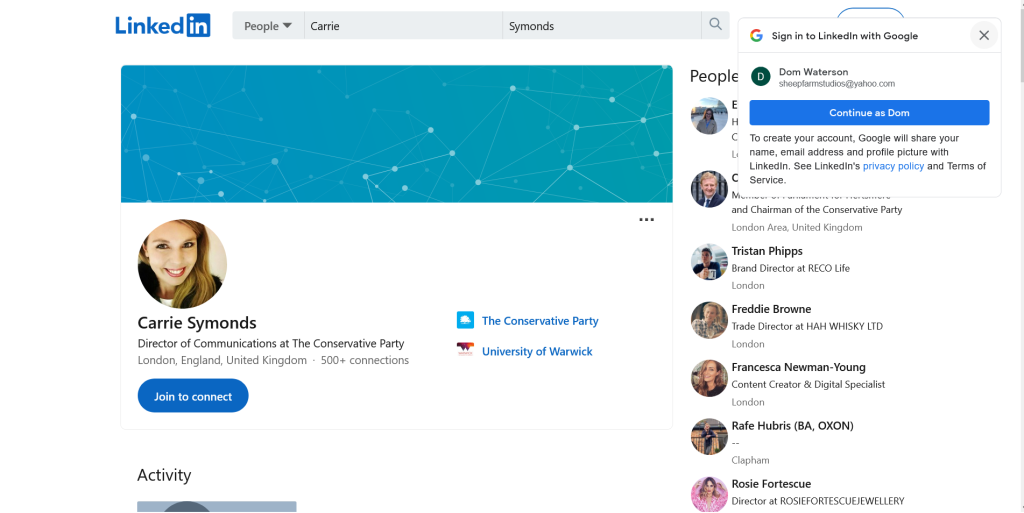Click Francesca Newman-Young avatar
The width and height of the screenshot is (1024, 513).
tap(709, 379)
